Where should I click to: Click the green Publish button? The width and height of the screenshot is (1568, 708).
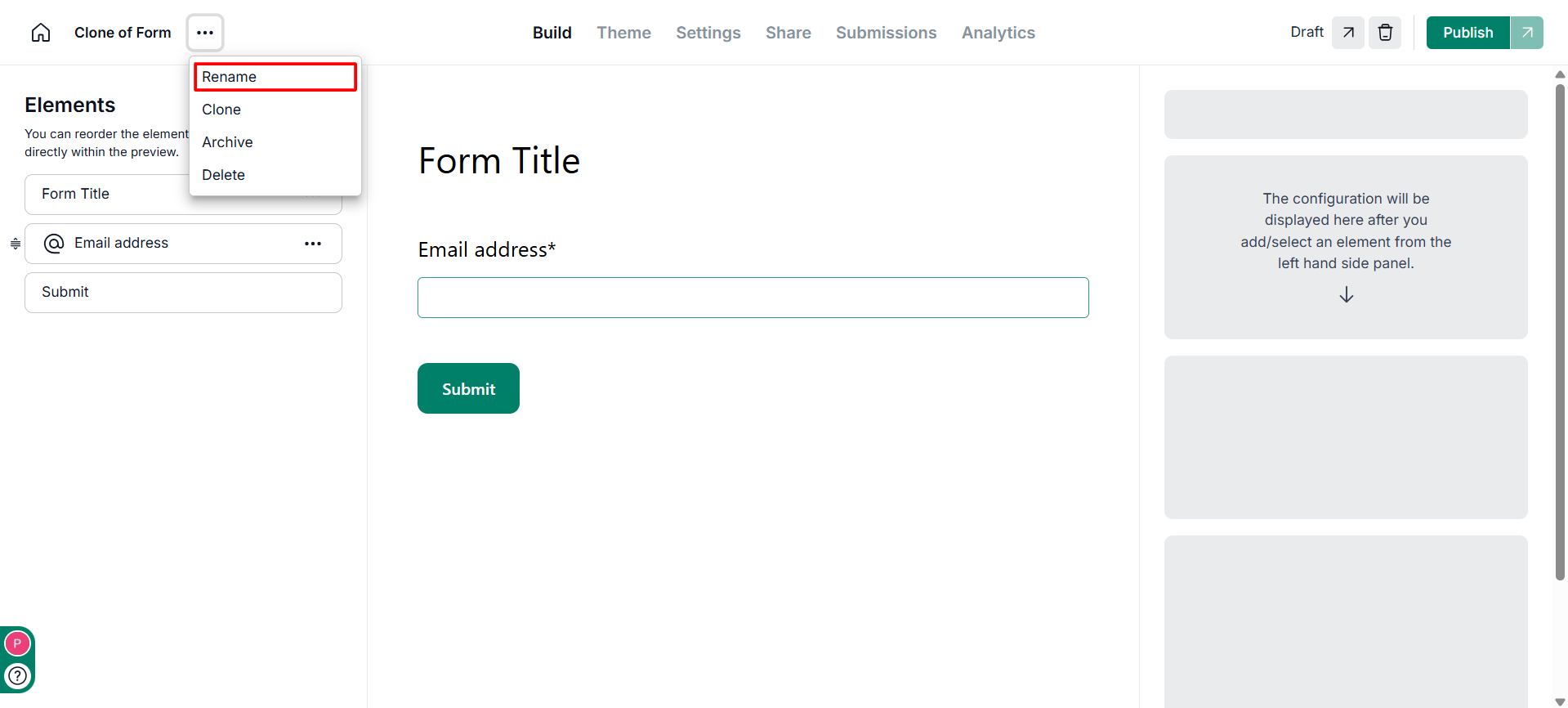(1467, 33)
